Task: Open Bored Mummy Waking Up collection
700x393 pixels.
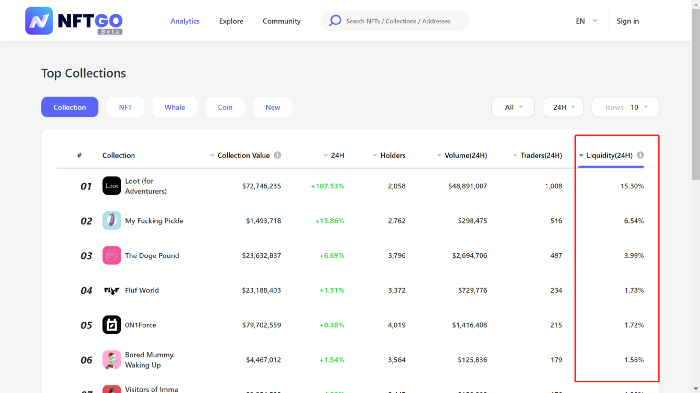Action: [149, 360]
